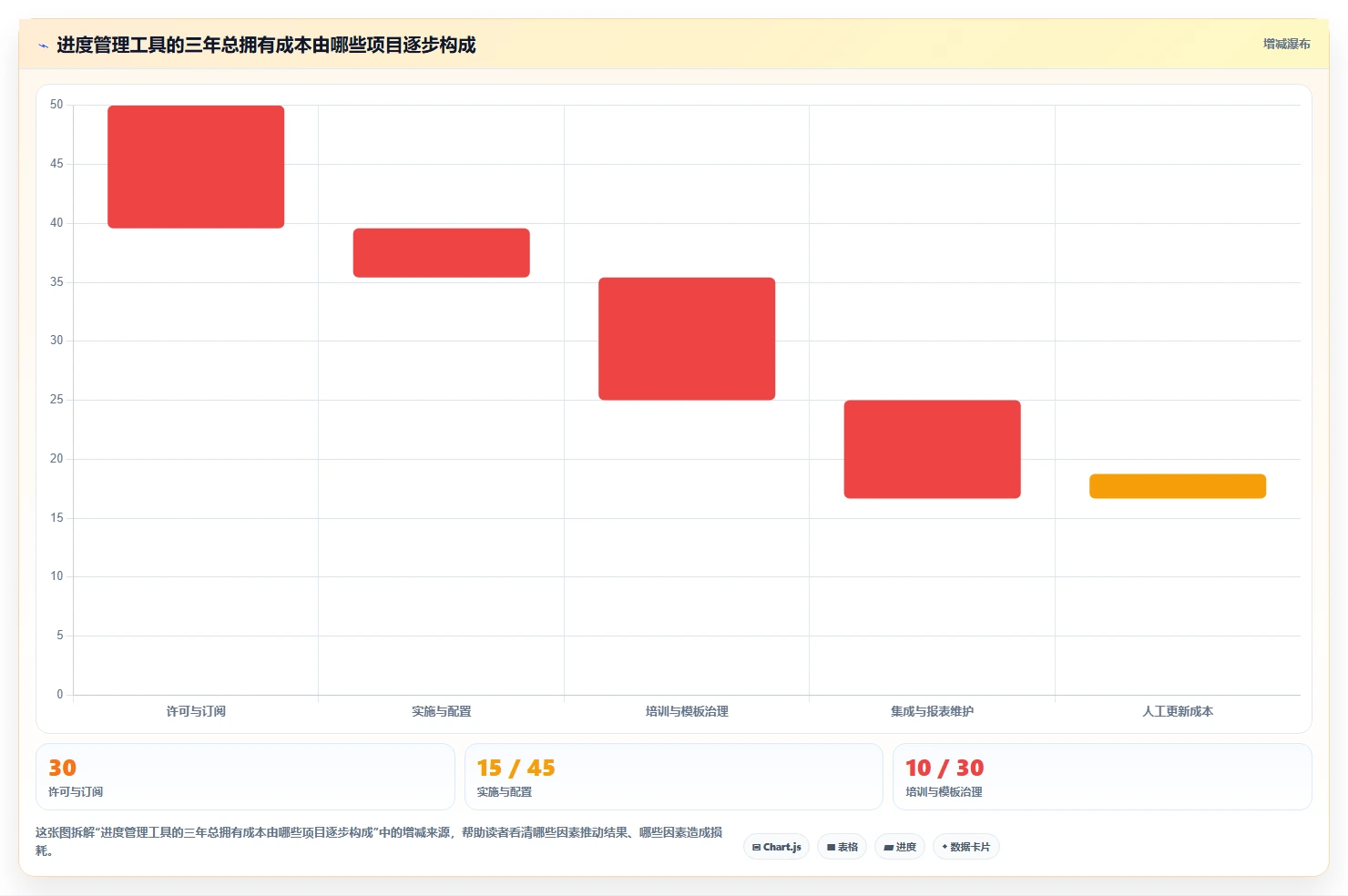Click the 许可与订阅 x-axis label
Image resolution: width=1348 pixels, height=896 pixels.
196,711
